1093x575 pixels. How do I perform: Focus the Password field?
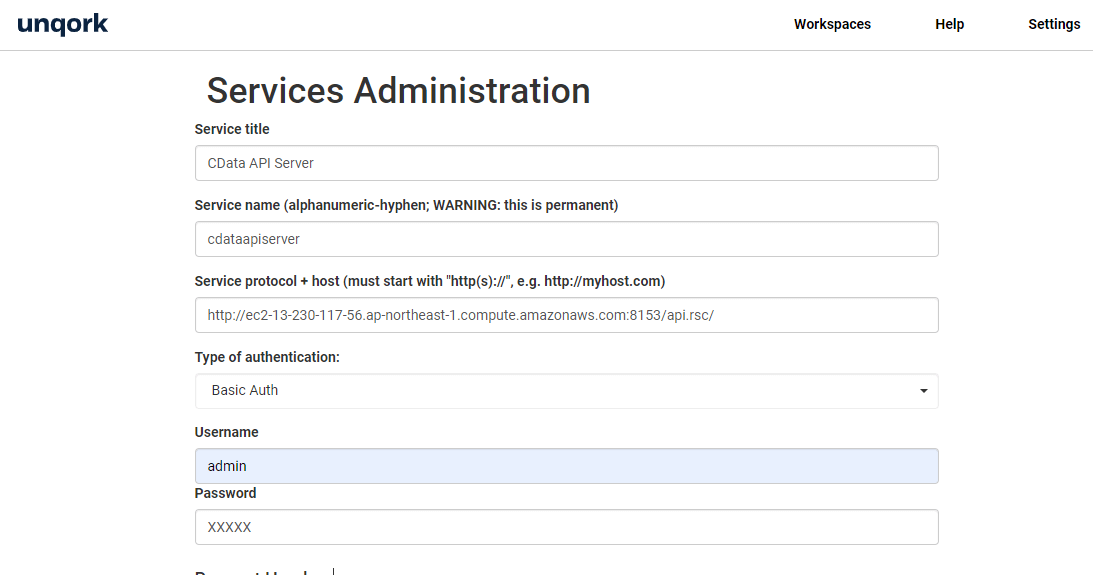[567, 527]
